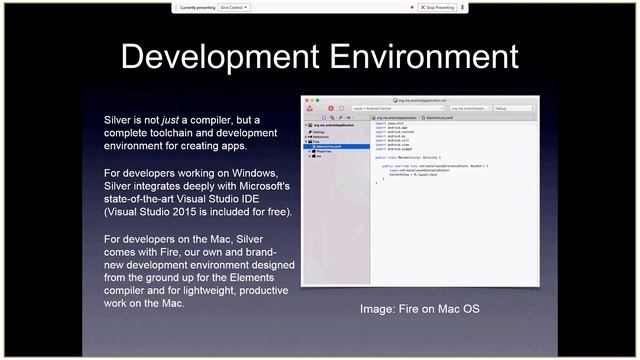
Task: Open the project scheme dropdown in Fire toolbar
Action: pos(470,108)
